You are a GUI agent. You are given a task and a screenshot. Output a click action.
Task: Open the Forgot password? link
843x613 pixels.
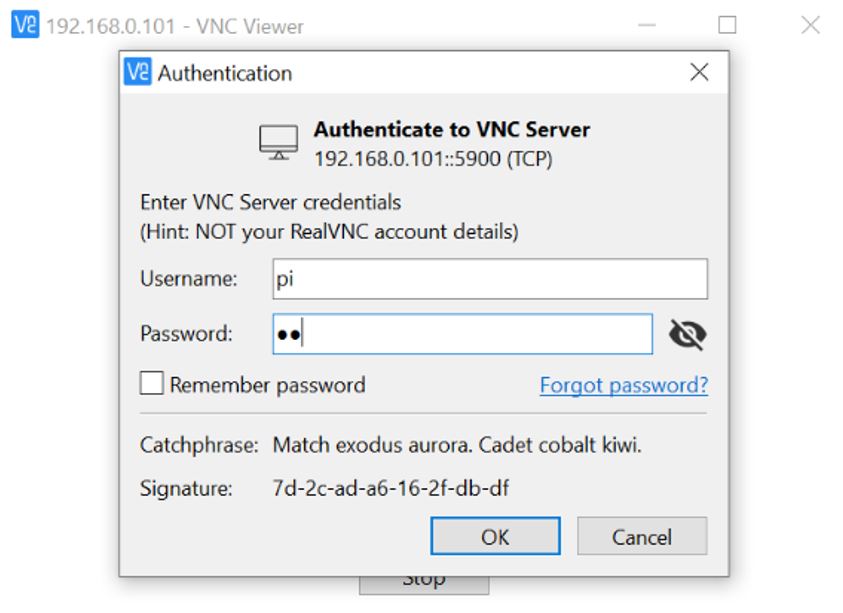coord(623,385)
